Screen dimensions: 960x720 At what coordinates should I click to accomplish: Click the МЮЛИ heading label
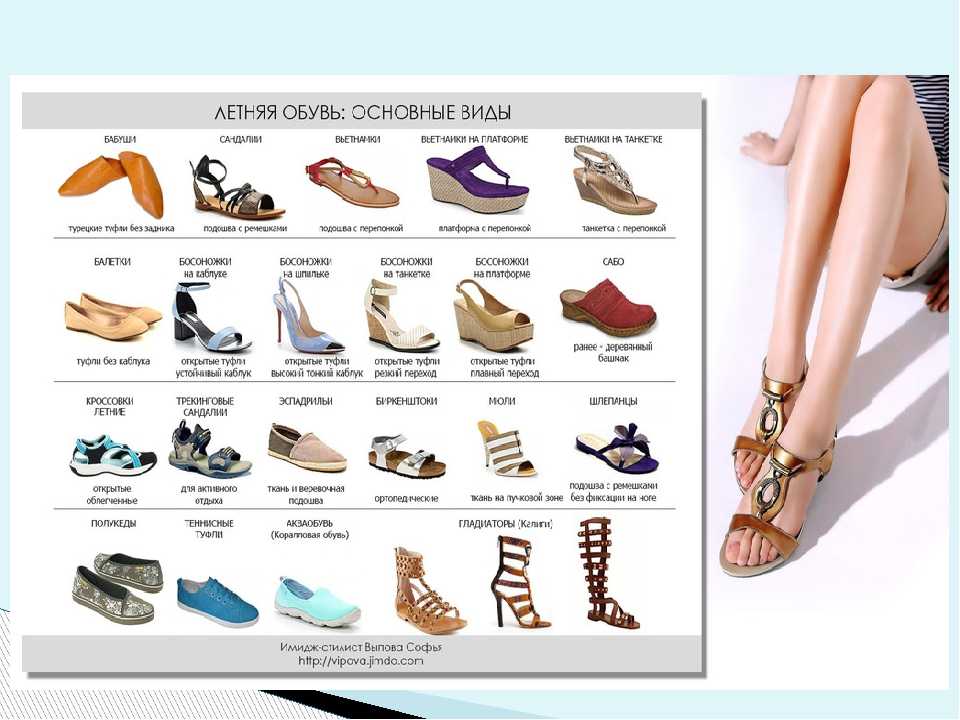coord(502,402)
